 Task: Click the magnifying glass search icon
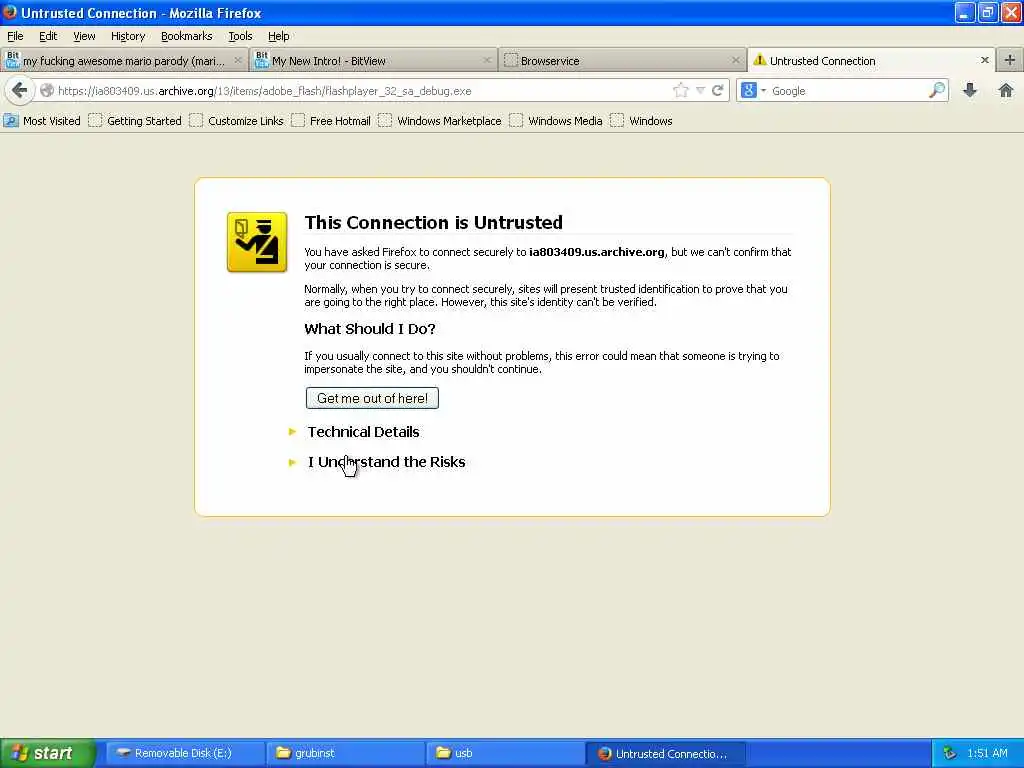[936, 91]
